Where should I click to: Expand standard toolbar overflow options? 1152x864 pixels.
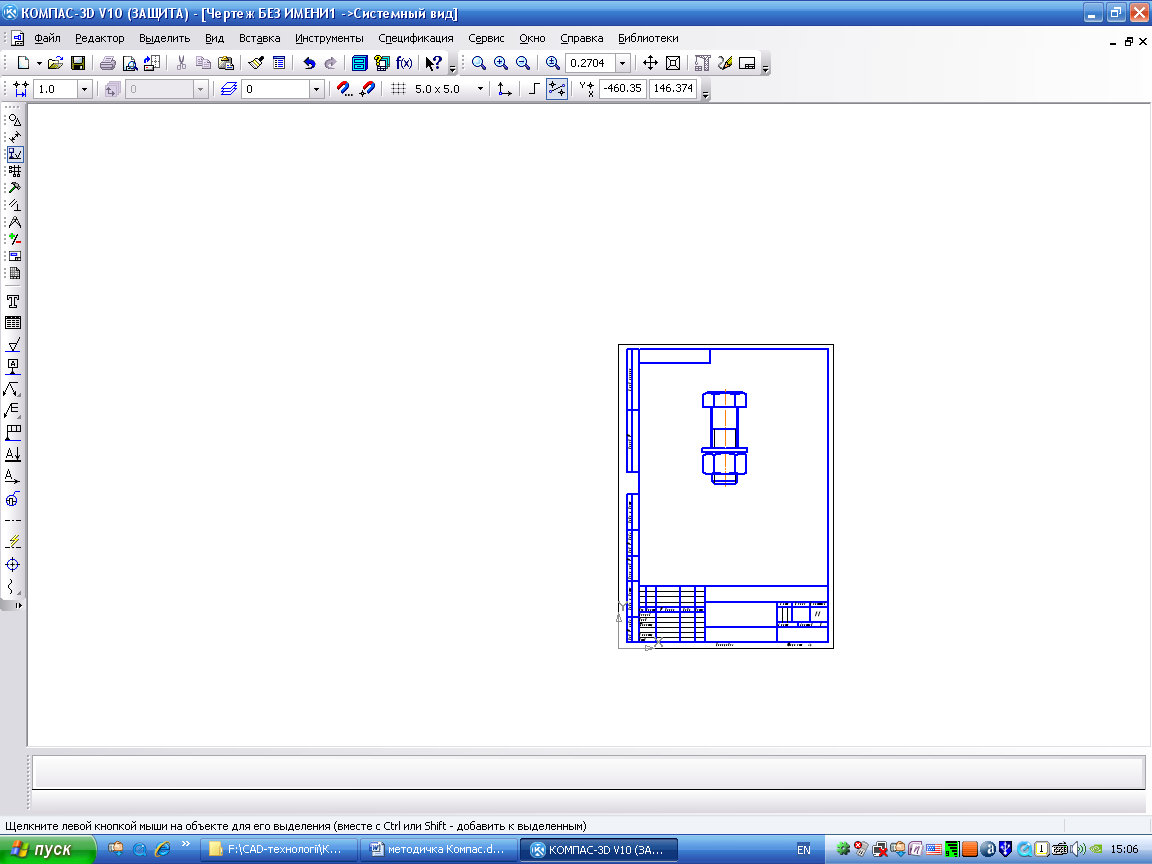pos(452,68)
